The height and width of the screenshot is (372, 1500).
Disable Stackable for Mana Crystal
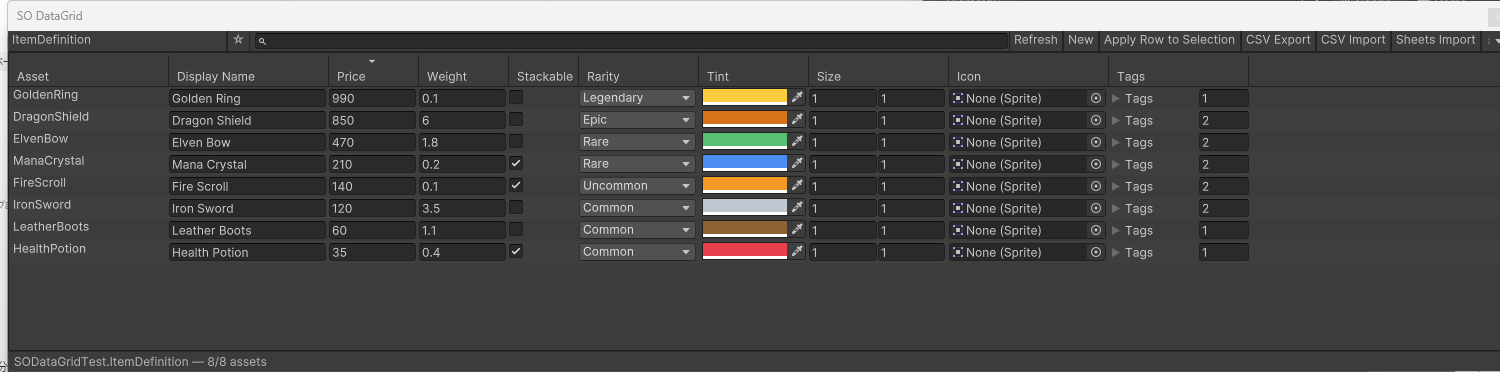pos(516,163)
